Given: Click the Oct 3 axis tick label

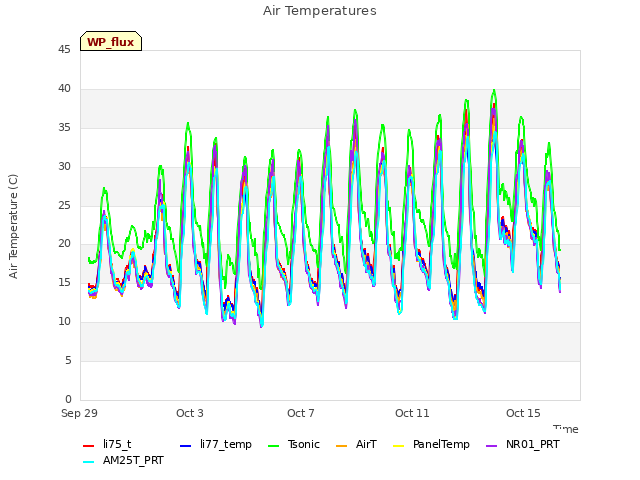Looking at the screenshot, I should pos(190,413).
